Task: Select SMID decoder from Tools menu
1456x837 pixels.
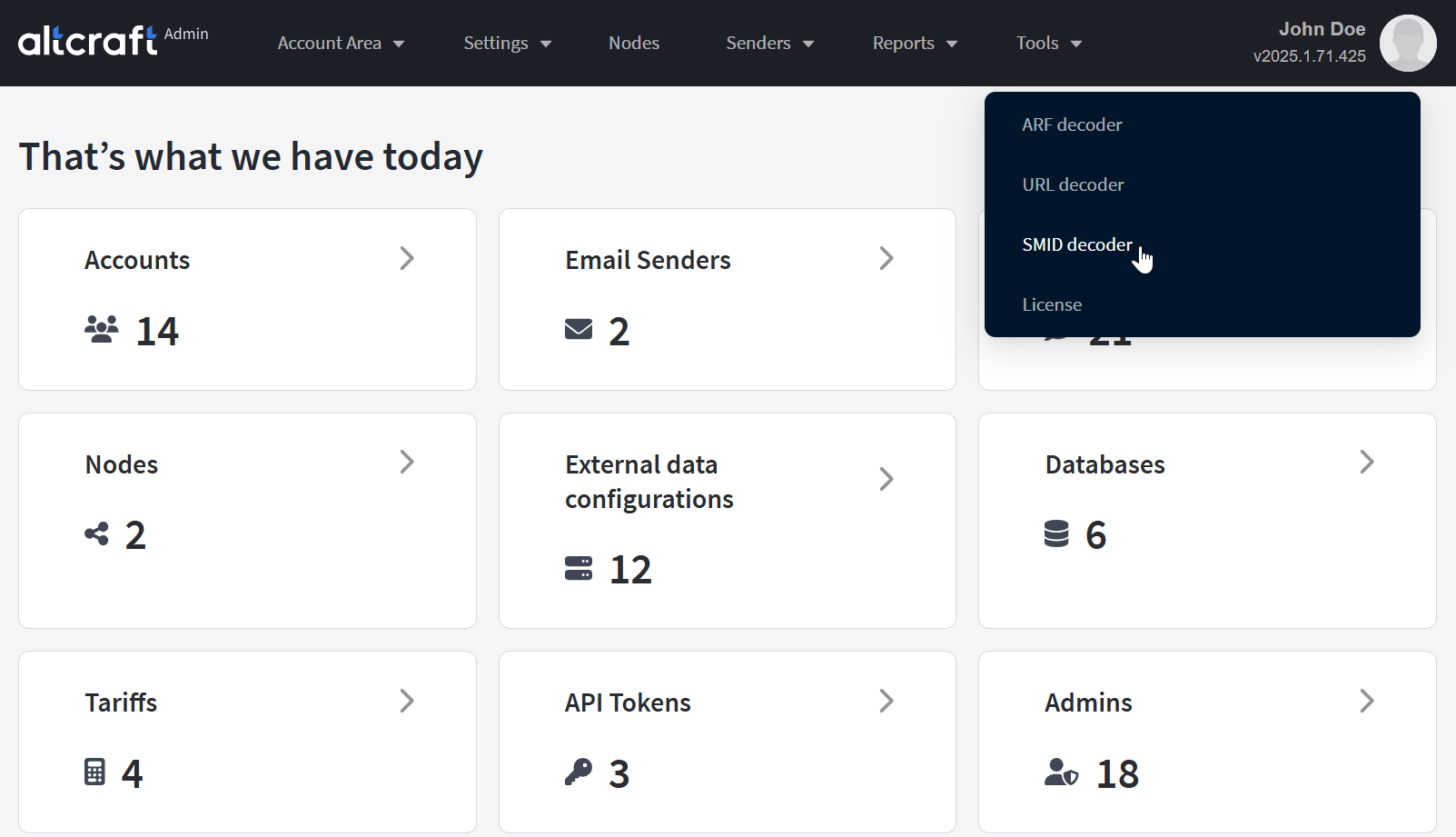Action: [1077, 244]
